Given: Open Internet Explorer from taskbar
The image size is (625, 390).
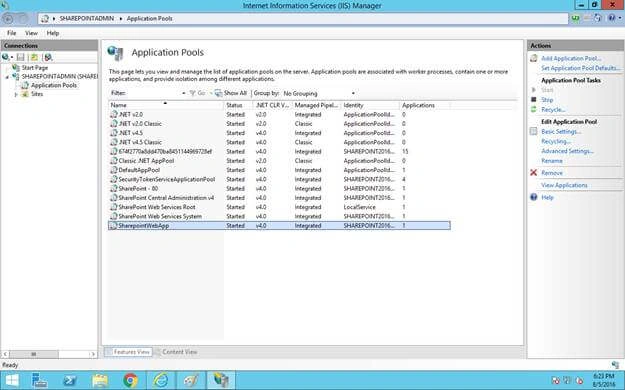Looking at the screenshot, I should coord(161,380).
